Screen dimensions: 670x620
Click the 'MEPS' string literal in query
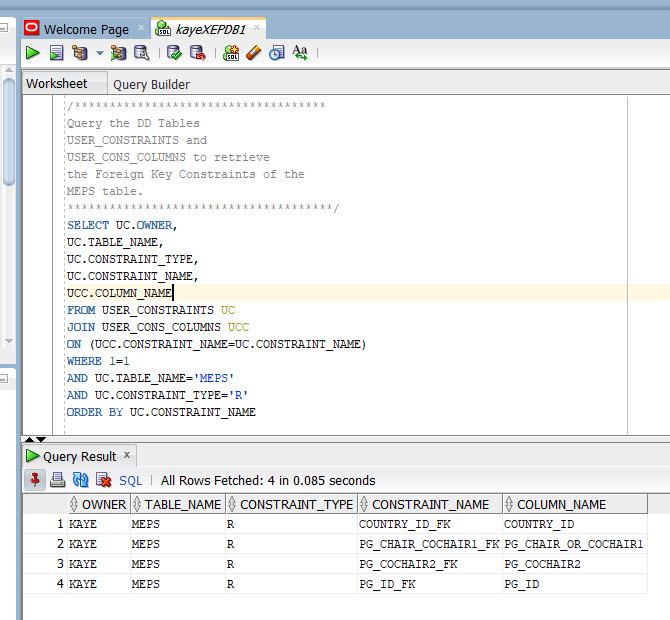pos(214,379)
